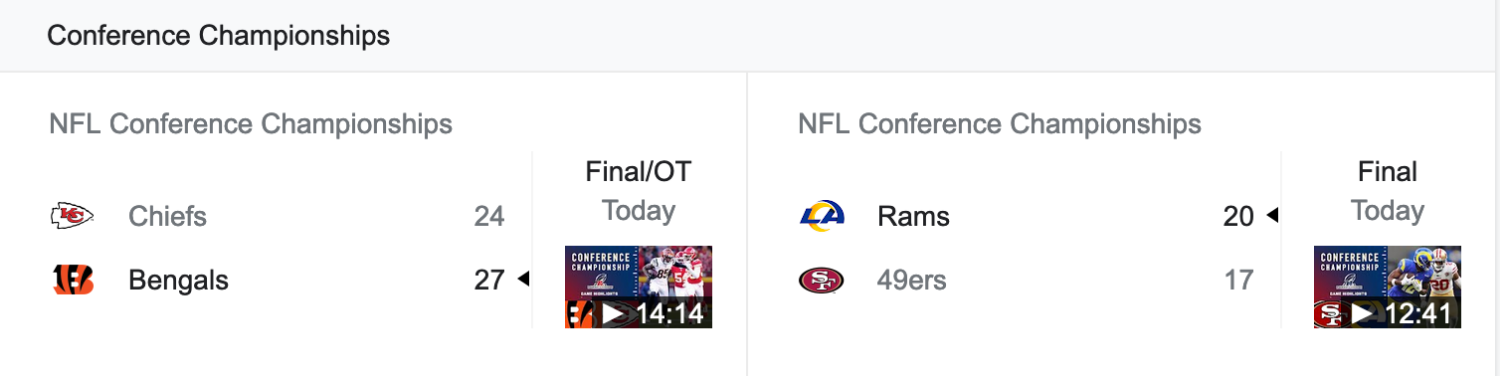Click the Final/OT game status label
The height and width of the screenshot is (376, 1500).
pyautogui.click(x=638, y=172)
